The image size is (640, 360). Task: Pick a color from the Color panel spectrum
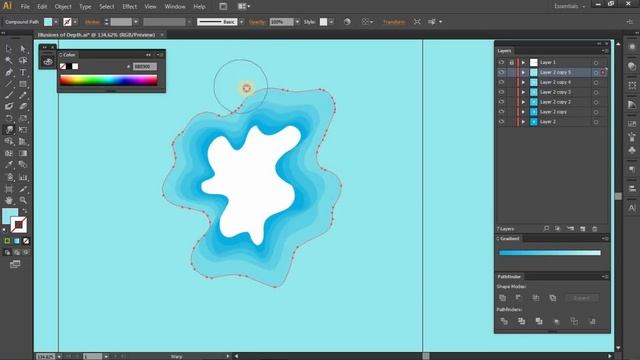tap(109, 80)
